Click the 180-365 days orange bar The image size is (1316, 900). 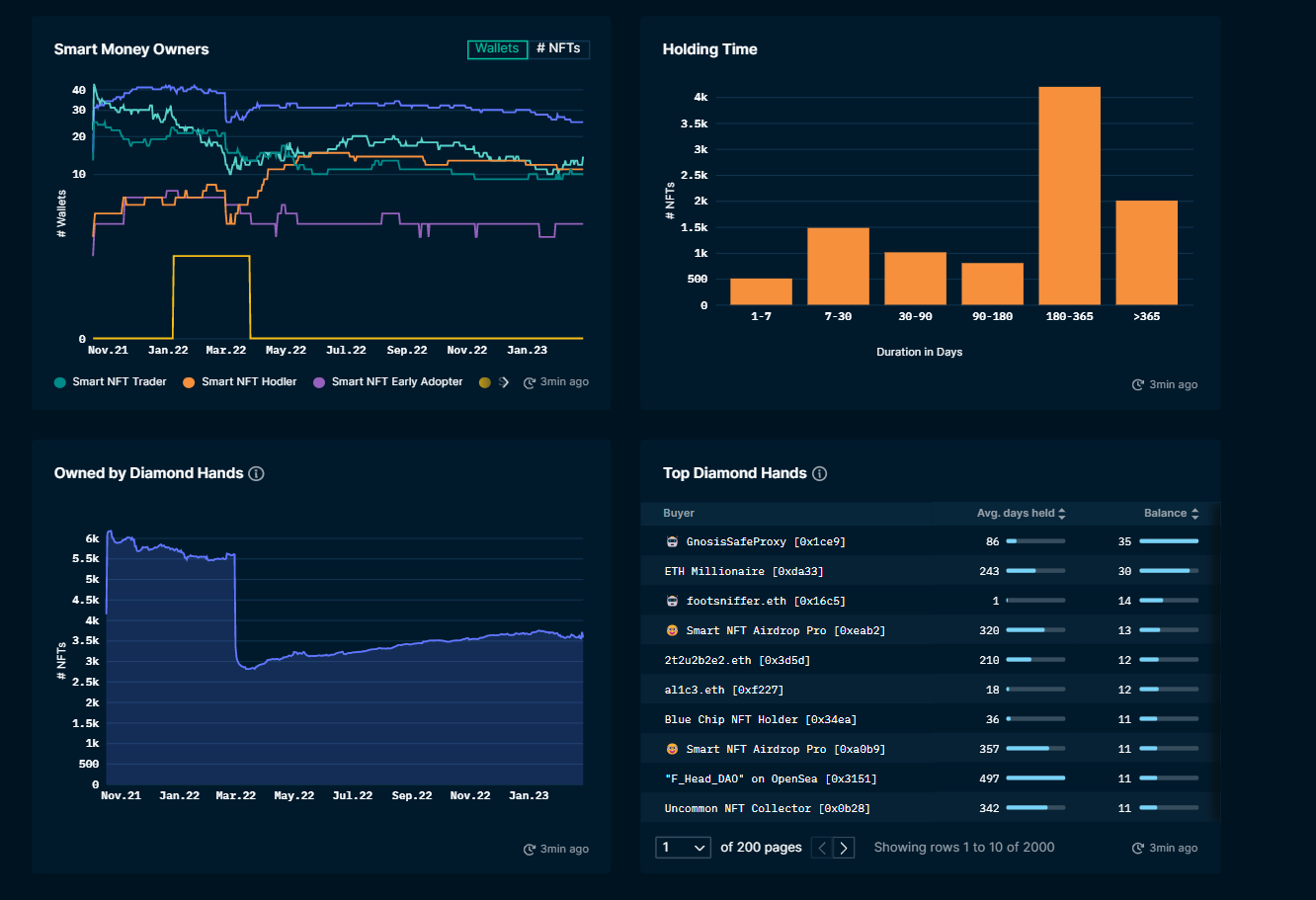pos(1069,196)
